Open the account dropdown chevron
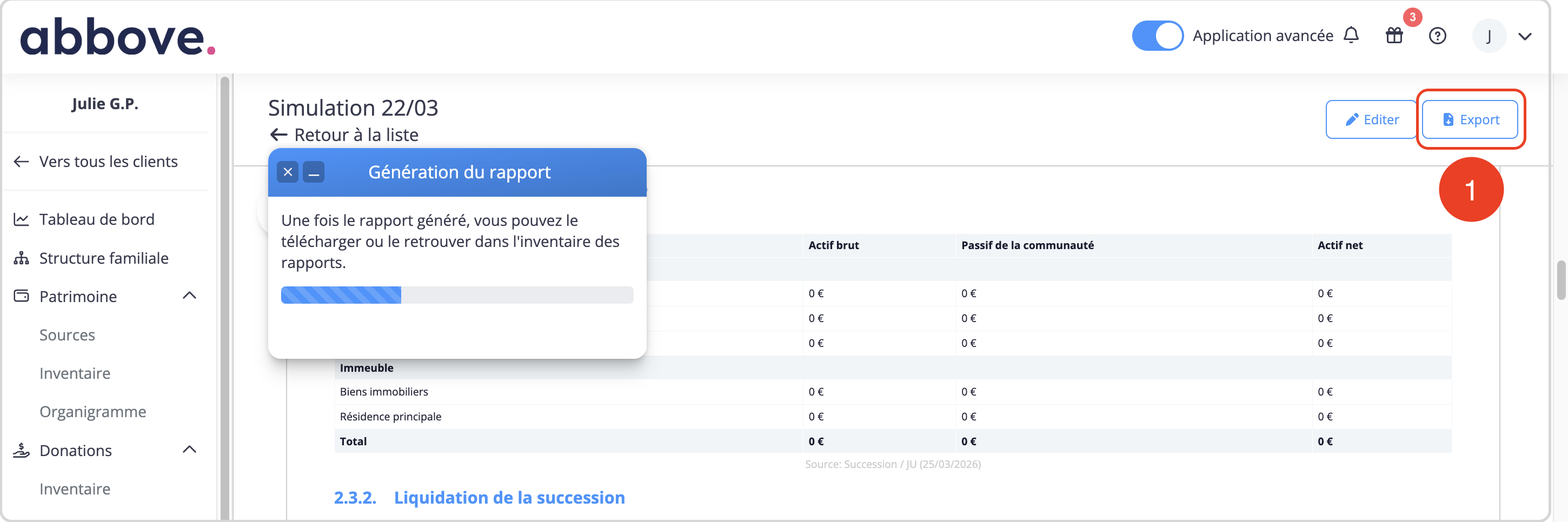 1524,37
